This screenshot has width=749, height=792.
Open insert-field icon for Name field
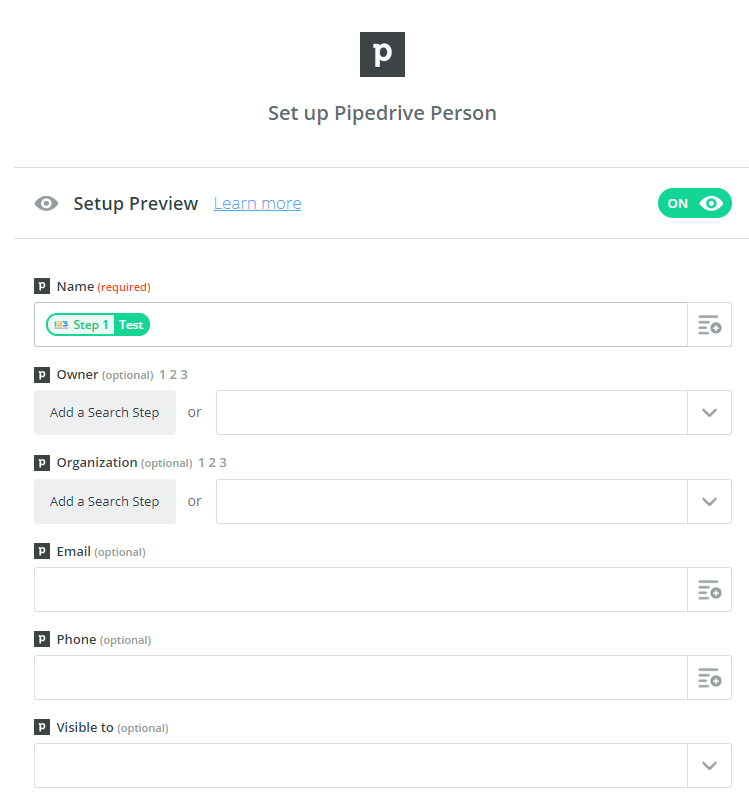click(x=709, y=325)
